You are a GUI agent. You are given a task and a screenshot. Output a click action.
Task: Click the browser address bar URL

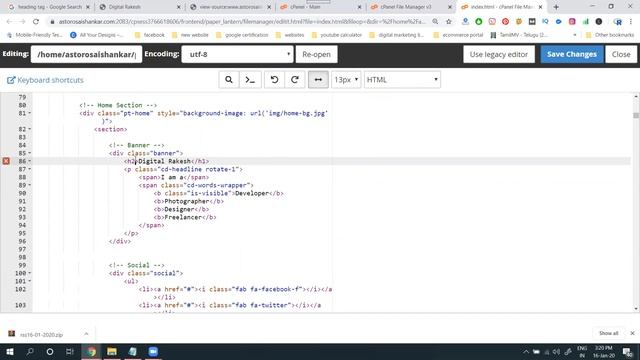pyautogui.click(x=242, y=22)
